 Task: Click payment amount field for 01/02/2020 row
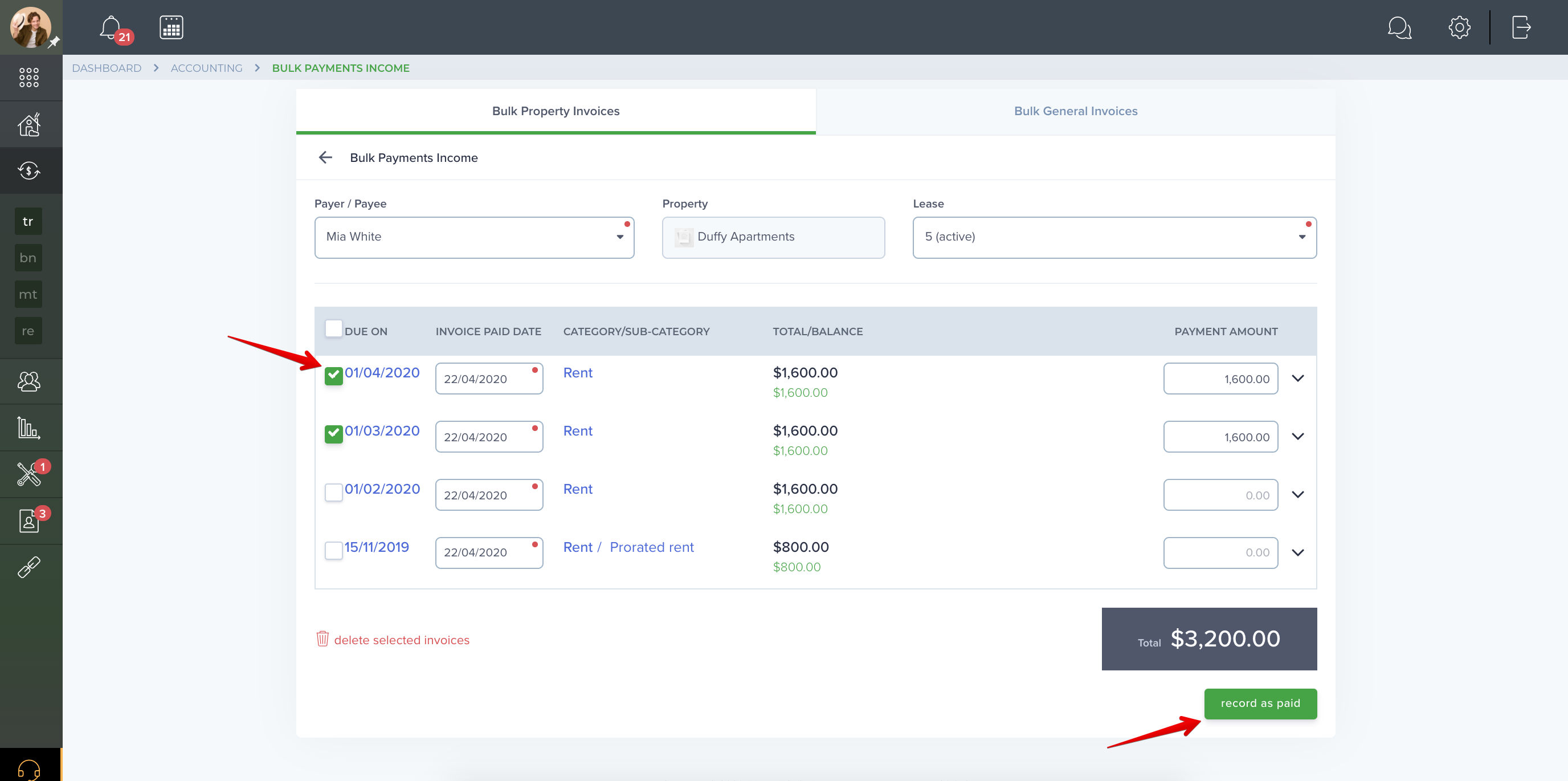(x=1220, y=495)
